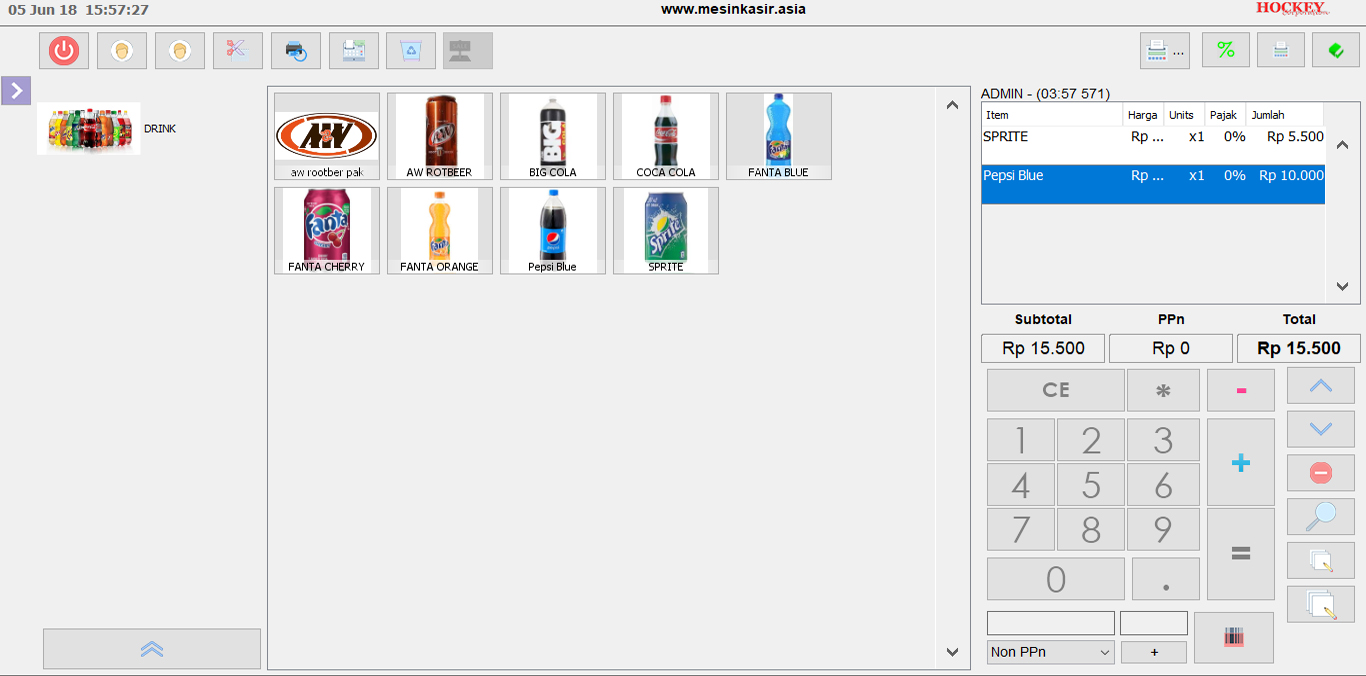
Task: Focus the small input field beside barcode field
Action: 1154,623
